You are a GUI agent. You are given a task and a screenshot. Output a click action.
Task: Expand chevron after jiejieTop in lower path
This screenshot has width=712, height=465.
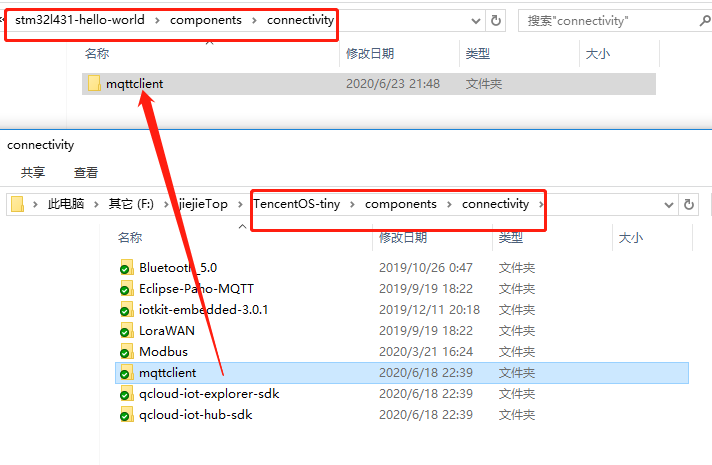point(240,204)
